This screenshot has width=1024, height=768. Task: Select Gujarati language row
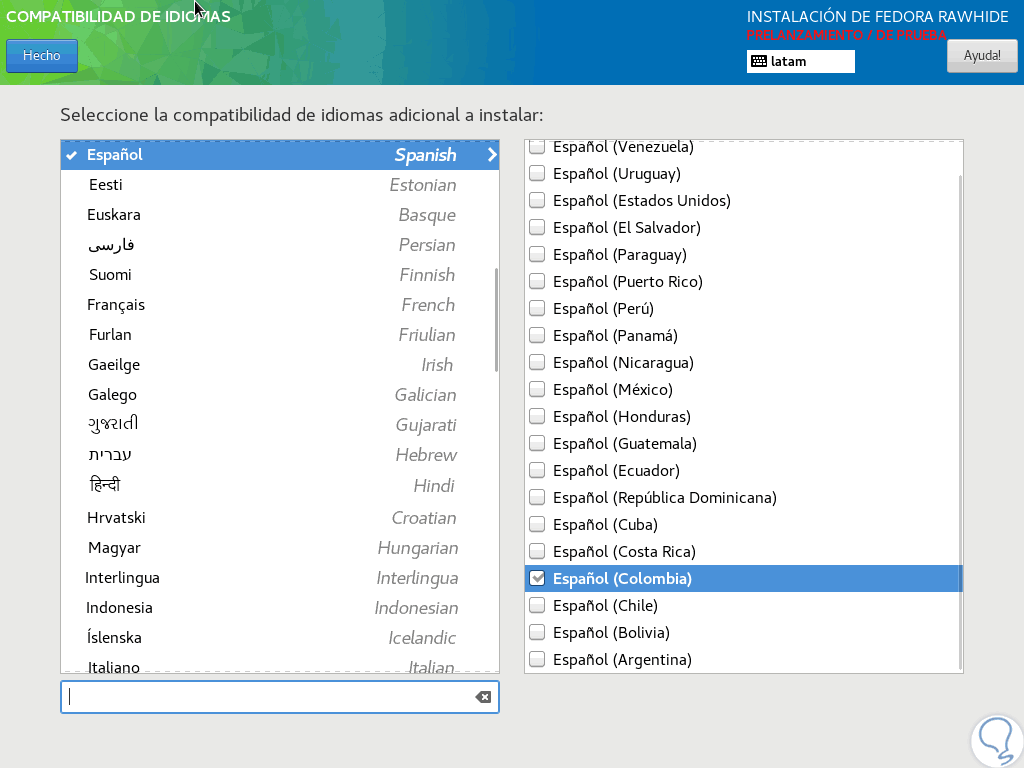pyautogui.click(x=280, y=425)
